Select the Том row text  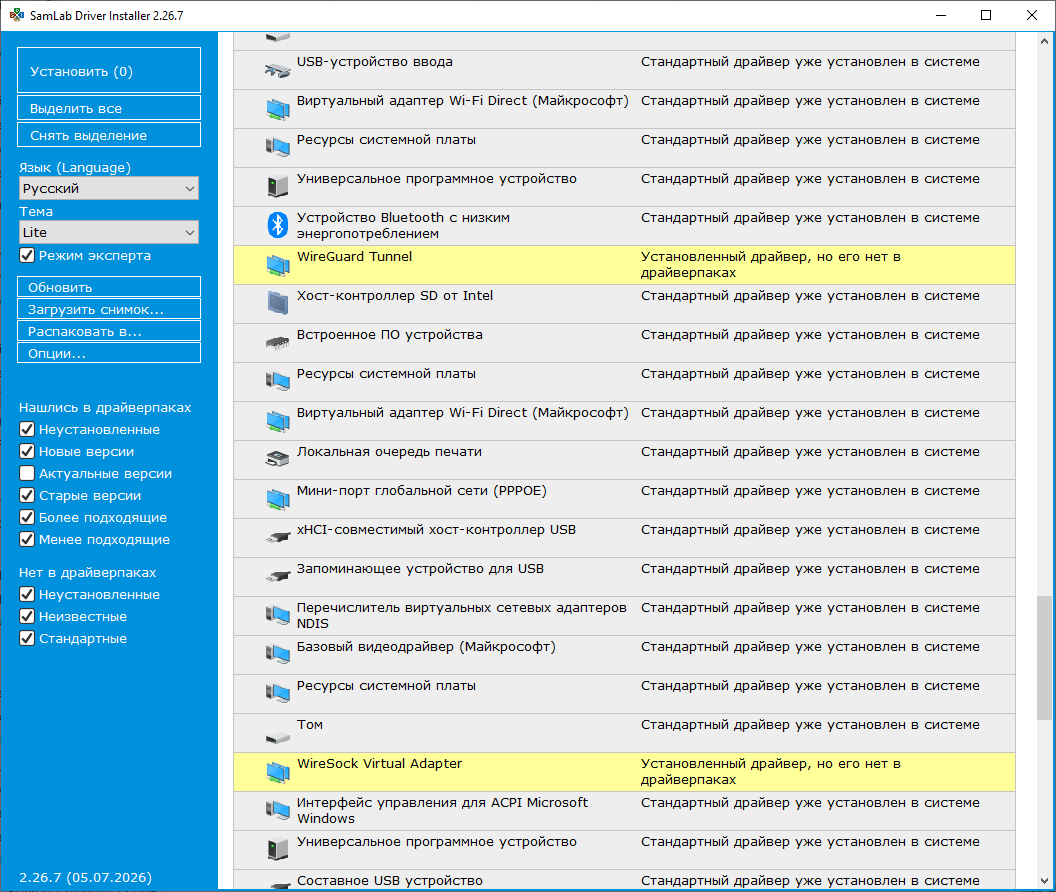click(310, 725)
